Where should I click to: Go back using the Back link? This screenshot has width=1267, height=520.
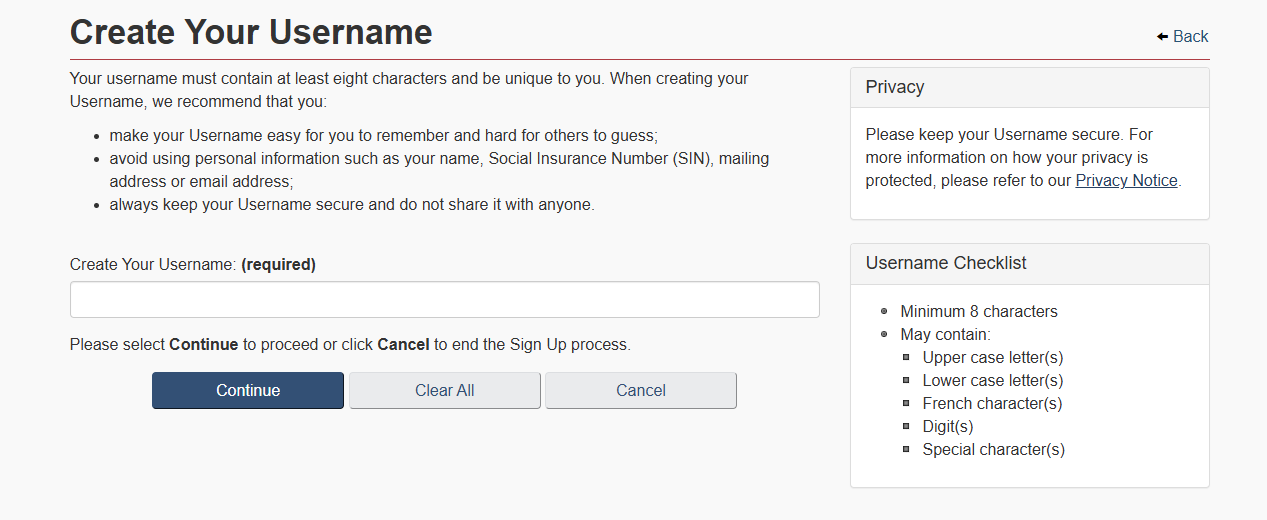[1190, 37]
